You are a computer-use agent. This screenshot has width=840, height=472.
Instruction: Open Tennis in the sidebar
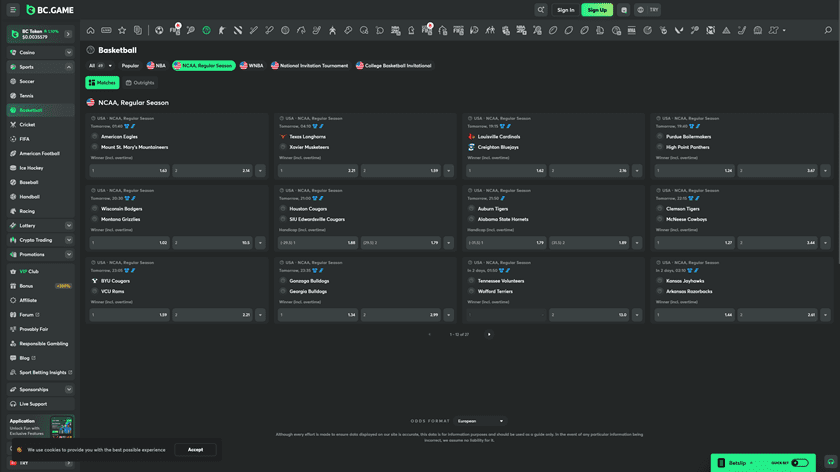[x=40, y=96]
